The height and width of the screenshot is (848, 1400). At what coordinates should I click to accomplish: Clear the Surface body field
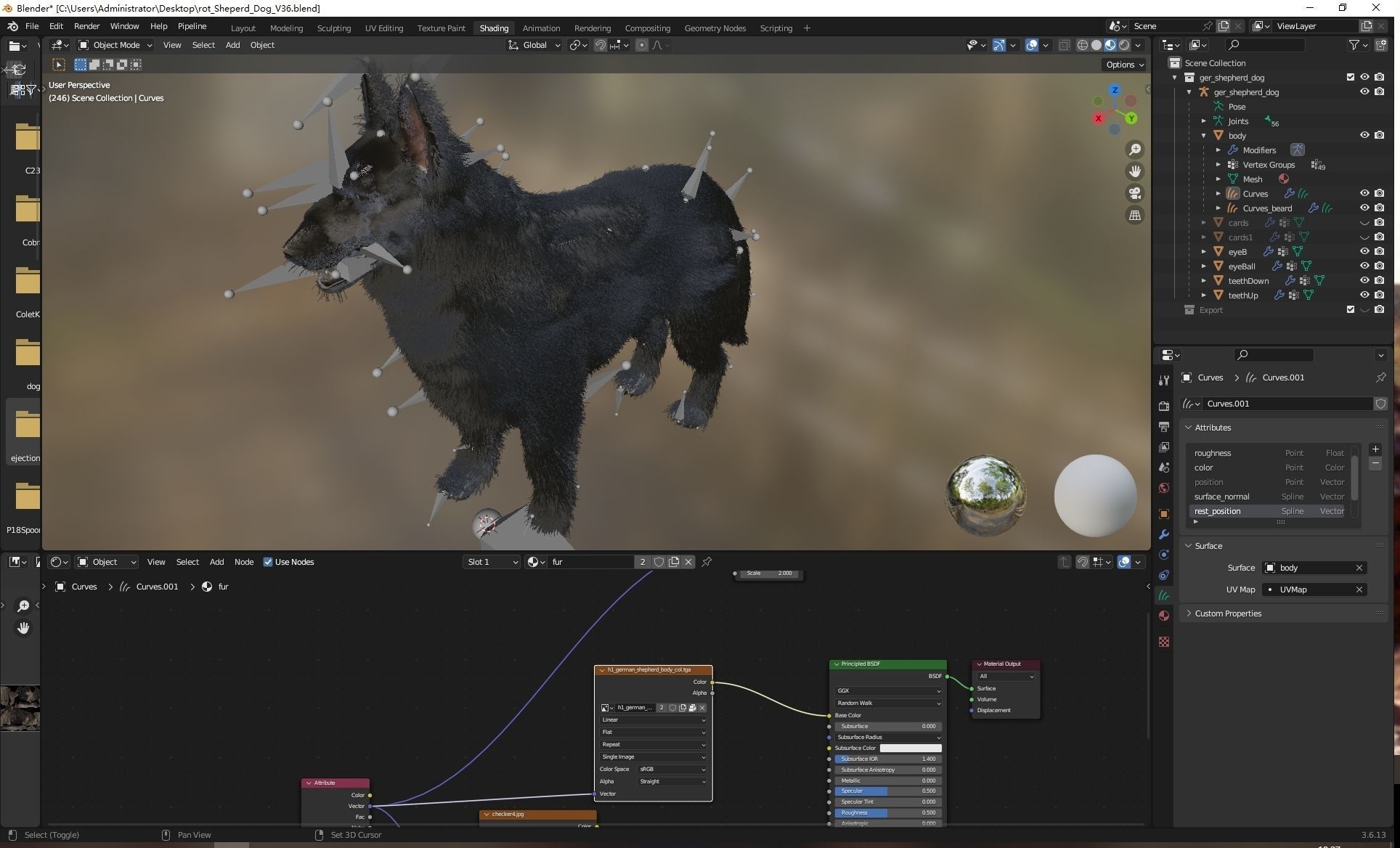(x=1359, y=568)
